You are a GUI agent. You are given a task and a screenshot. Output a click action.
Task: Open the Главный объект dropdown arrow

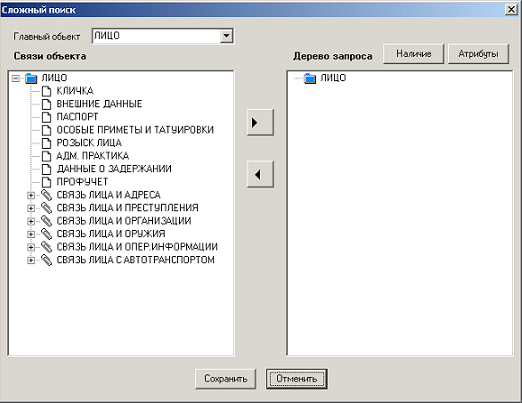point(226,36)
